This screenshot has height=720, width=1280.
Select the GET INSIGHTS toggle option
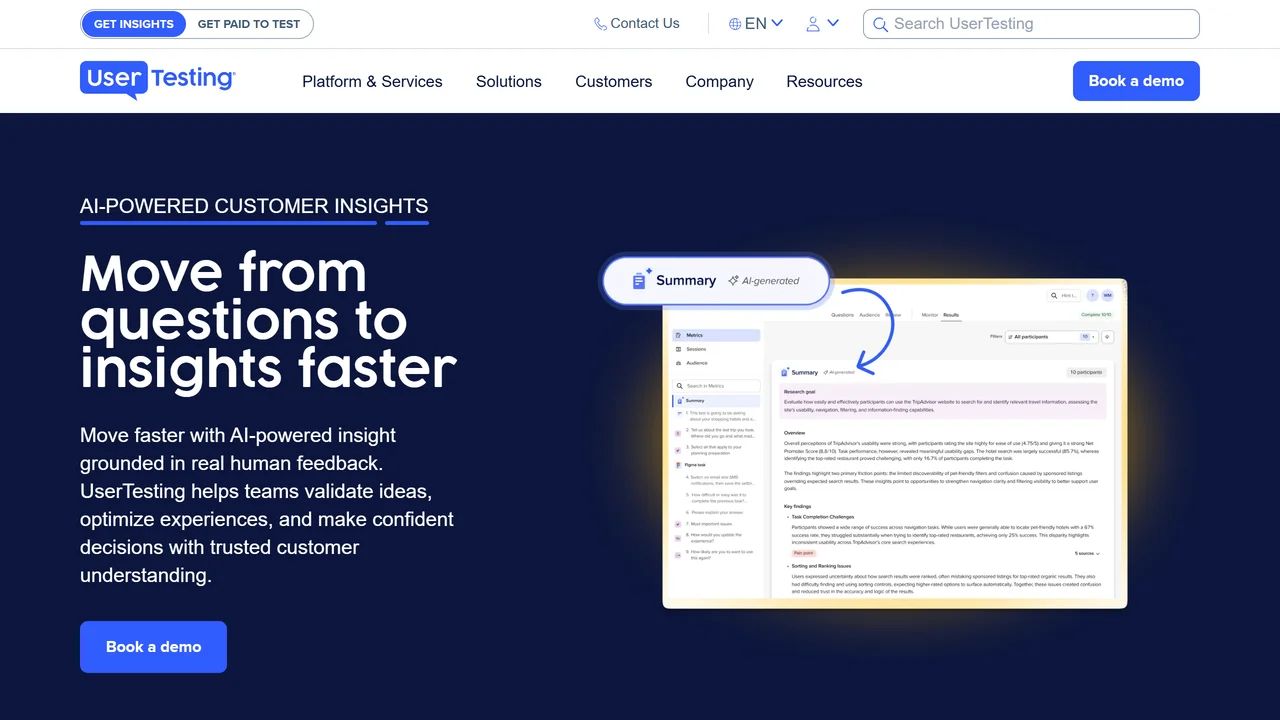134,24
